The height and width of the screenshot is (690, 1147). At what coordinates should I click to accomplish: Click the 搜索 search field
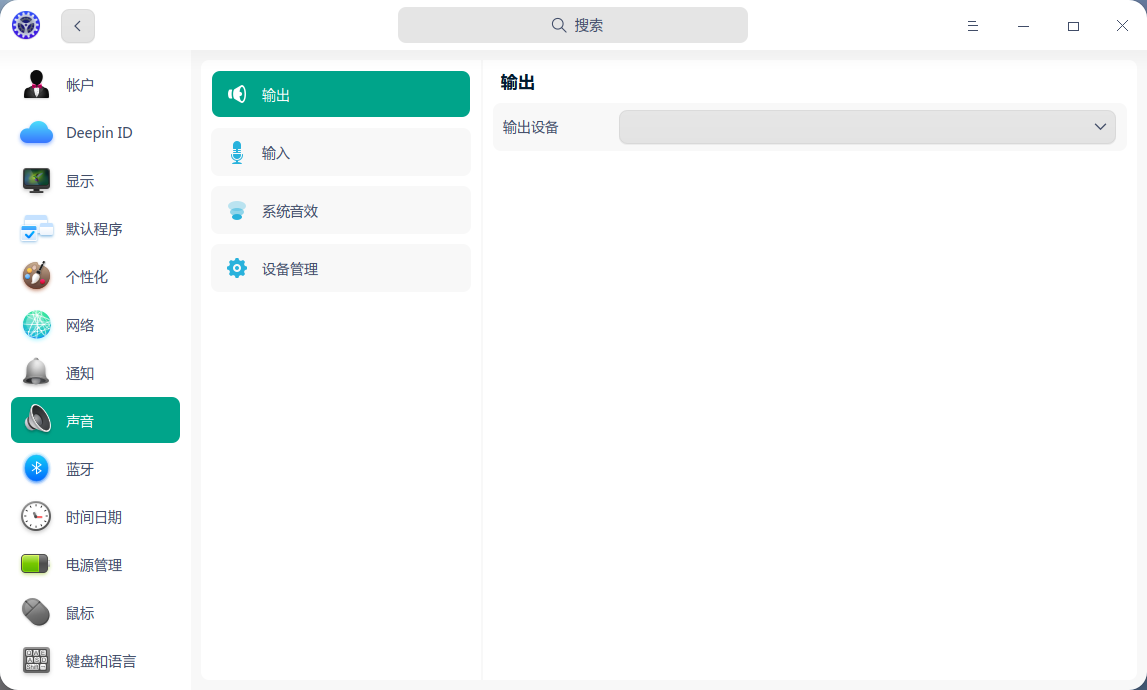click(573, 25)
